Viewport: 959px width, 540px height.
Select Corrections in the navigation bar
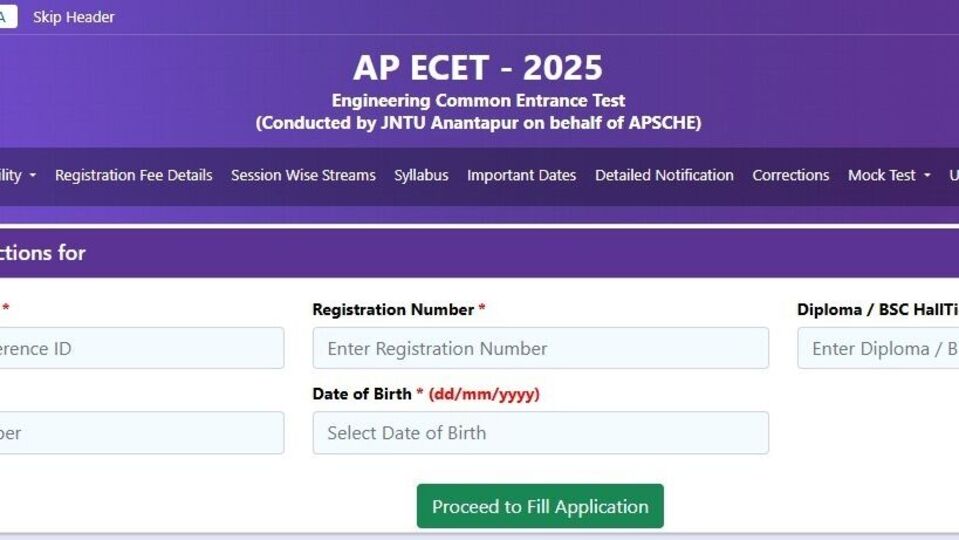791,176
